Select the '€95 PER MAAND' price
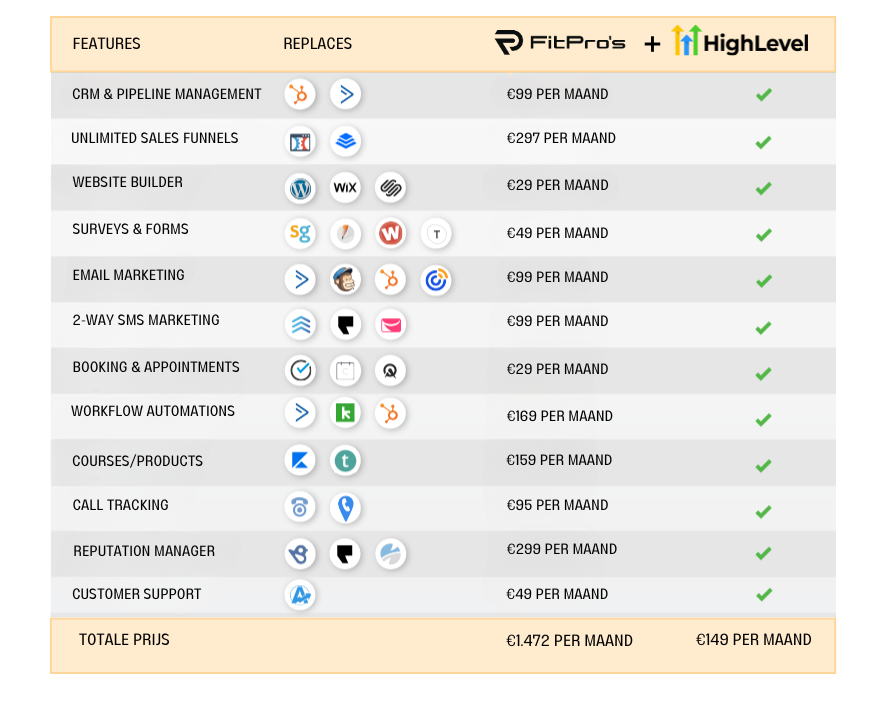This screenshot has width=870, height=725. pos(557,505)
